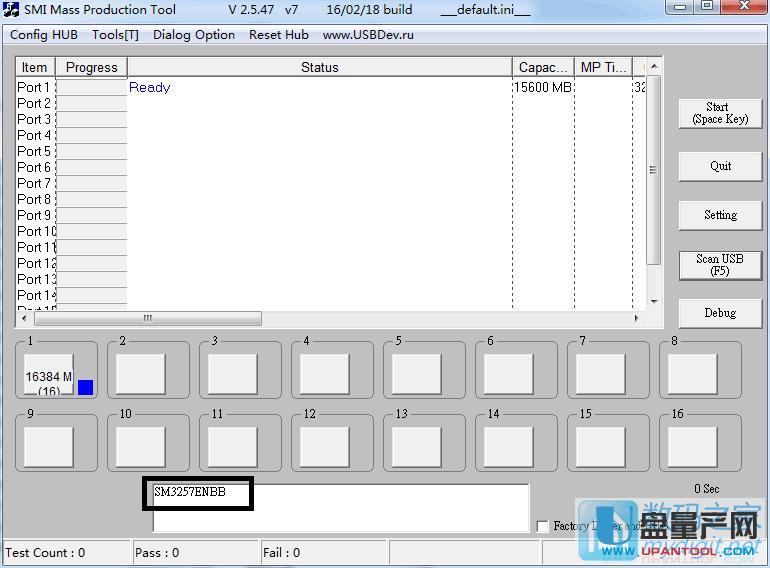Click the Quit button
The height and width of the screenshot is (568, 770).
tap(720, 166)
